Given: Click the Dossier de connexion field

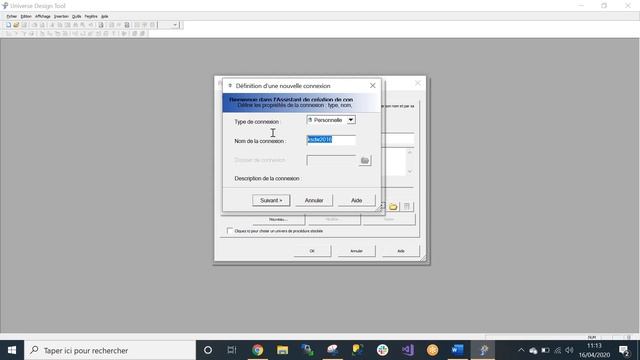Looking at the screenshot, I should tap(331, 160).
